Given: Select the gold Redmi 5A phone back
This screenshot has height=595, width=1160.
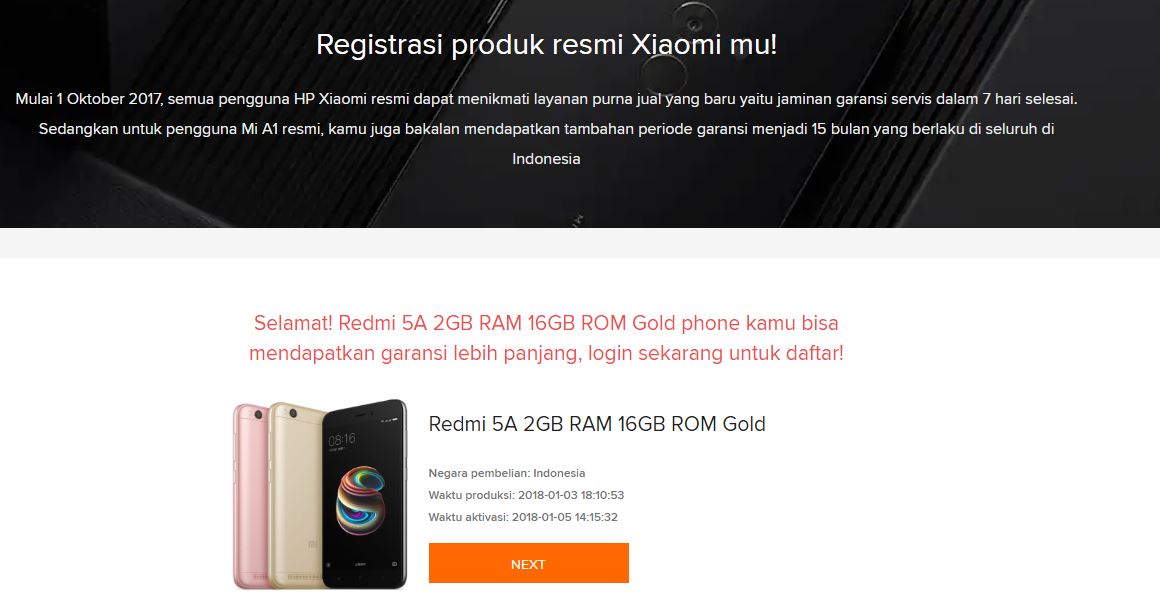Looking at the screenshot, I should click(x=296, y=496).
